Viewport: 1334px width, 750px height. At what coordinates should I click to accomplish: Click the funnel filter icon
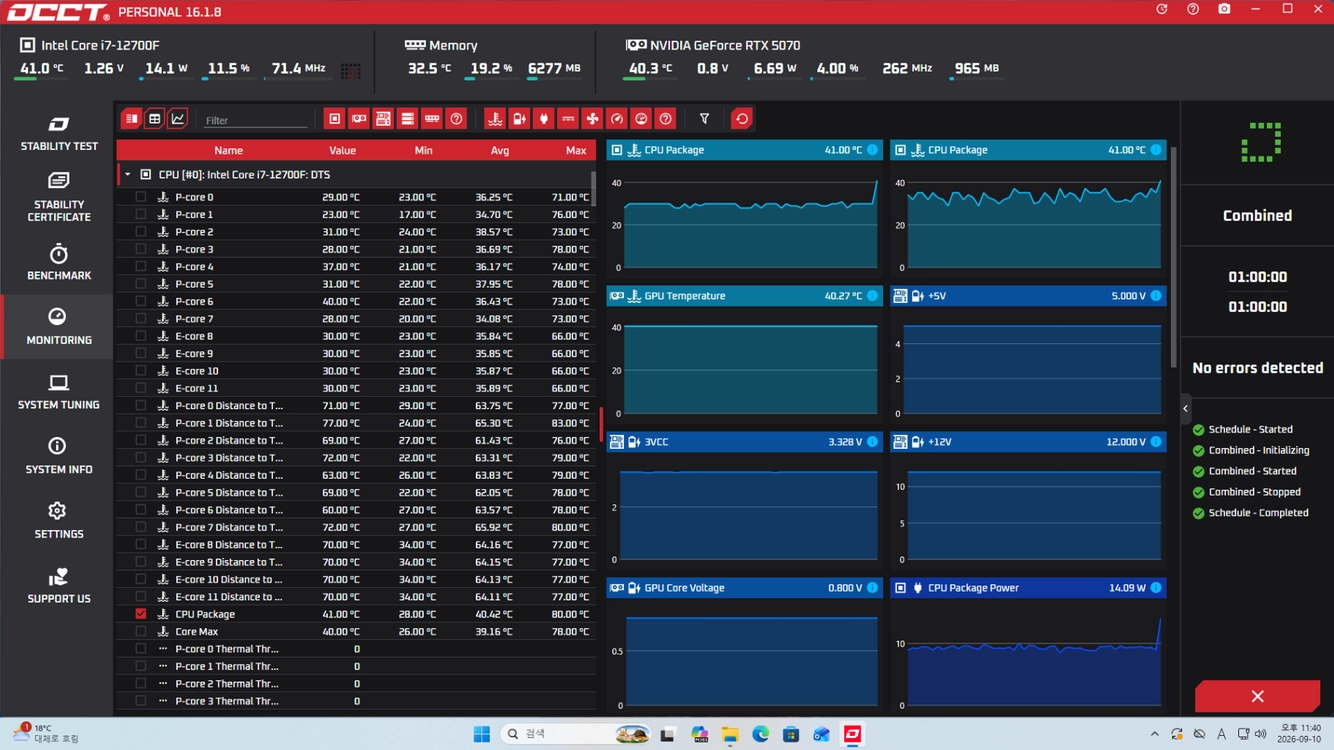pyautogui.click(x=704, y=119)
